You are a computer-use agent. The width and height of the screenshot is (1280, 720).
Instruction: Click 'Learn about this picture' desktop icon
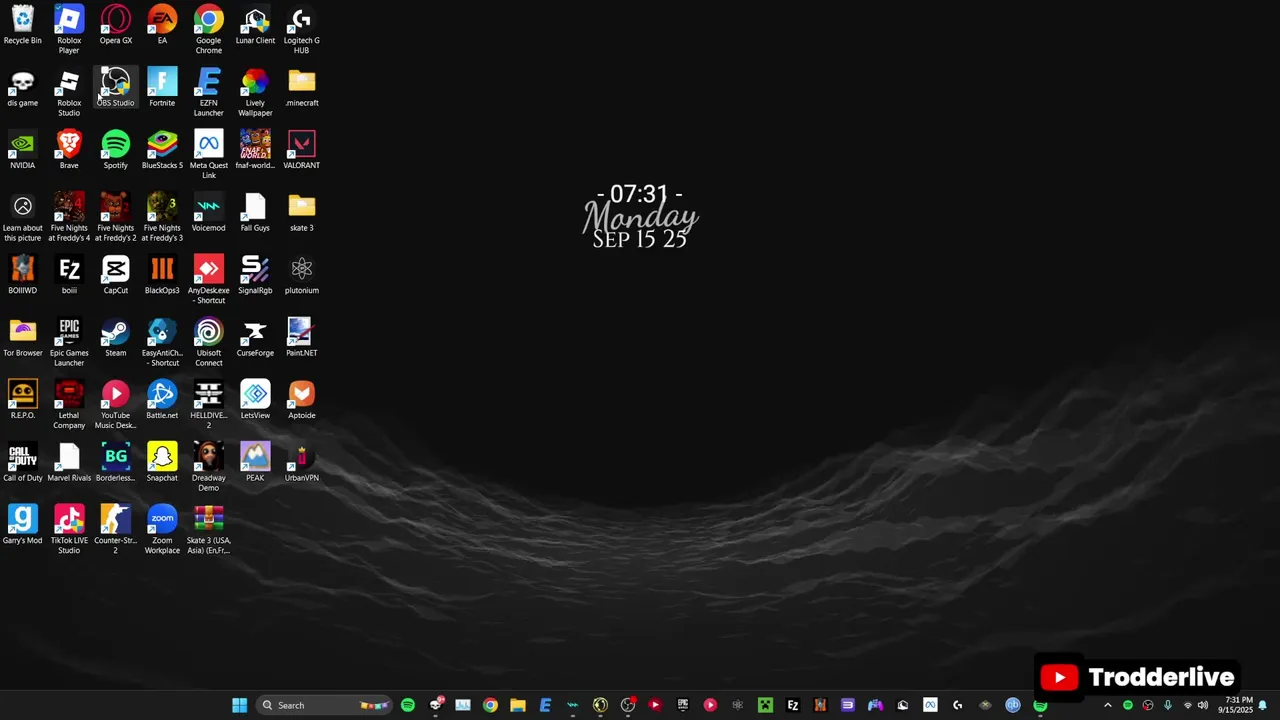coord(22,218)
